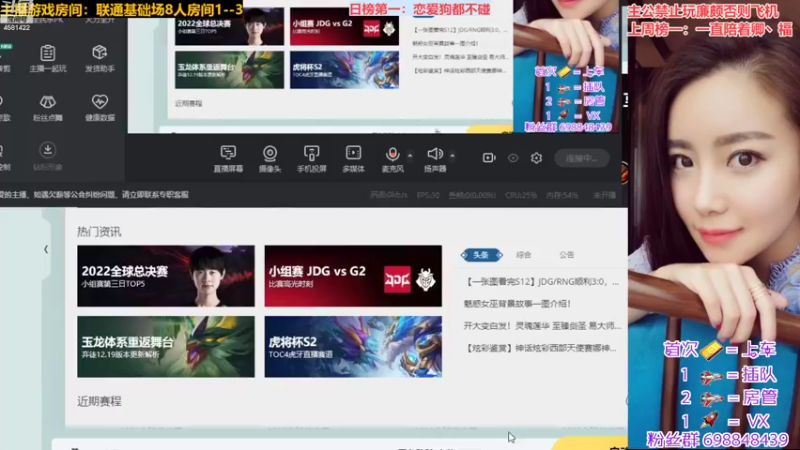Click the 连接中 start-stream button
The height and width of the screenshot is (450, 800).
click(582, 158)
